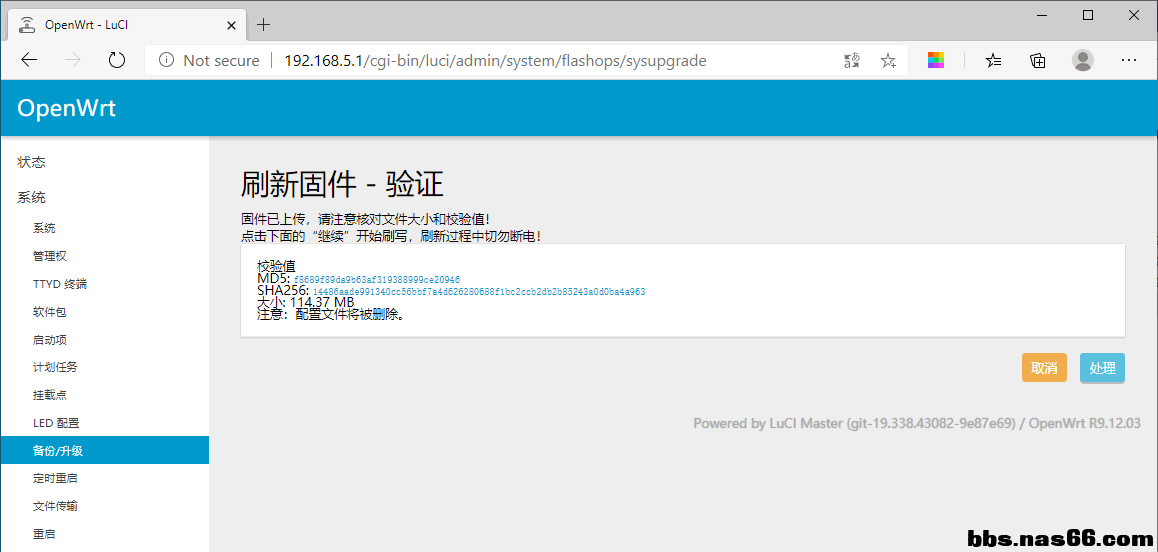Open the TTYD 终端 menu item
The height and width of the screenshot is (552, 1158).
point(60,284)
